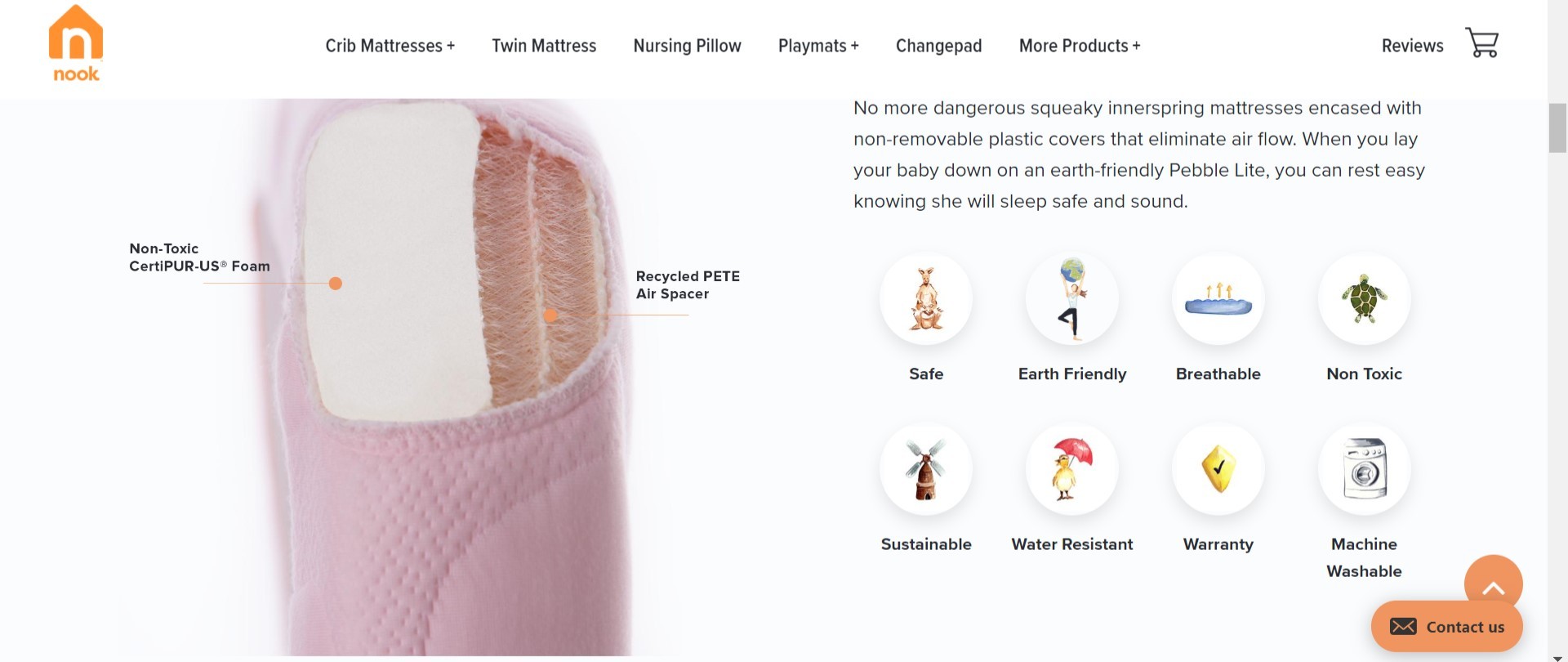Select the Warranty shield icon
1568x662 pixels.
click(x=1218, y=469)
